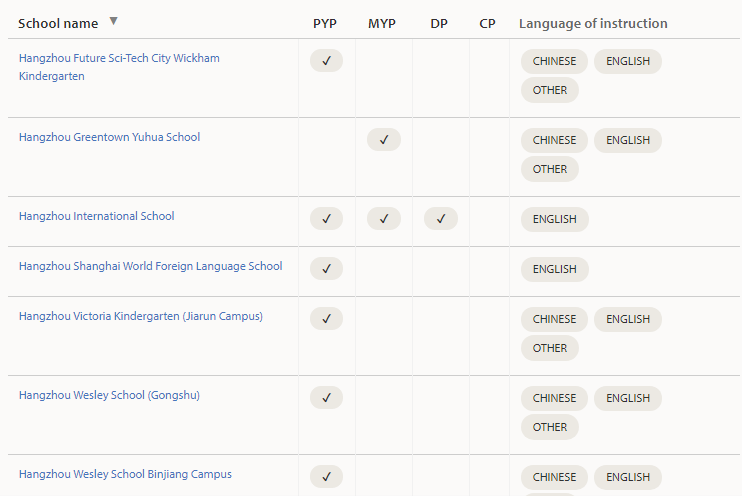Viewport: 742px width, 496px height.
Task: Click ENGLISH tag for Victoria Kindergarten
Action: pyautogui.click(x=628, y=319)
